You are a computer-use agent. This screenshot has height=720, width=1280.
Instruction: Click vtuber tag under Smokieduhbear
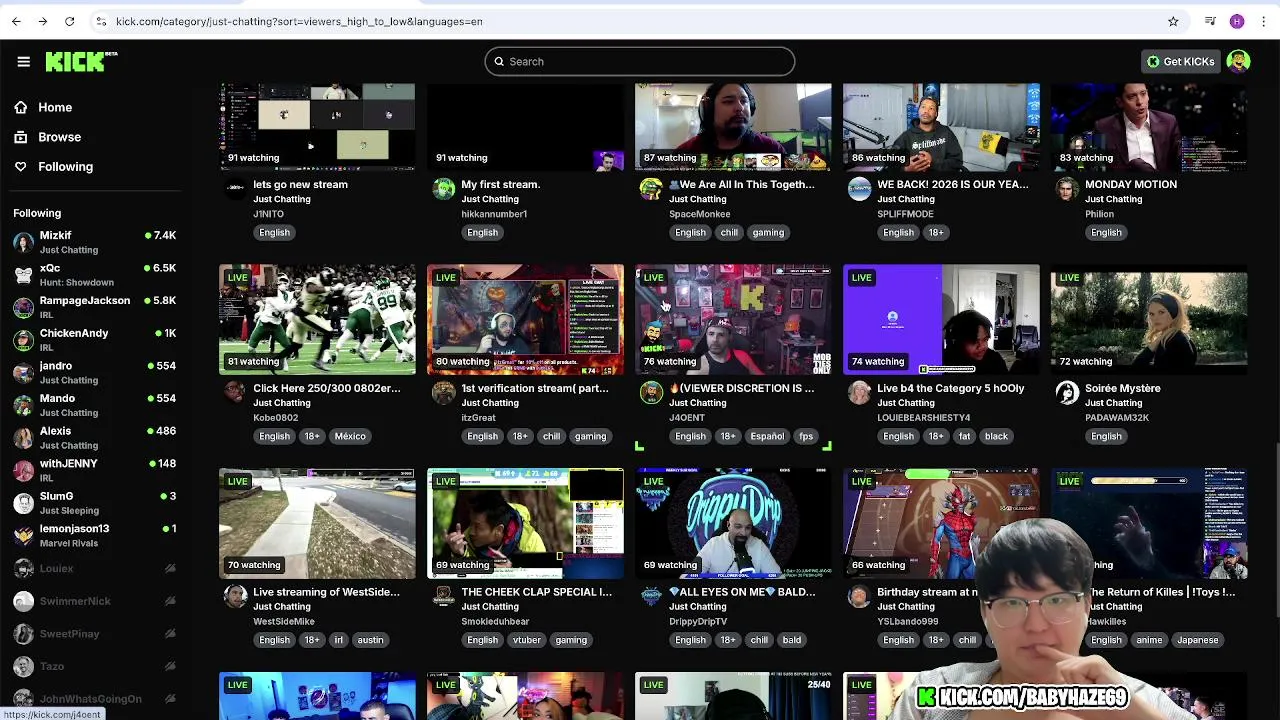(x=526, y=640)
